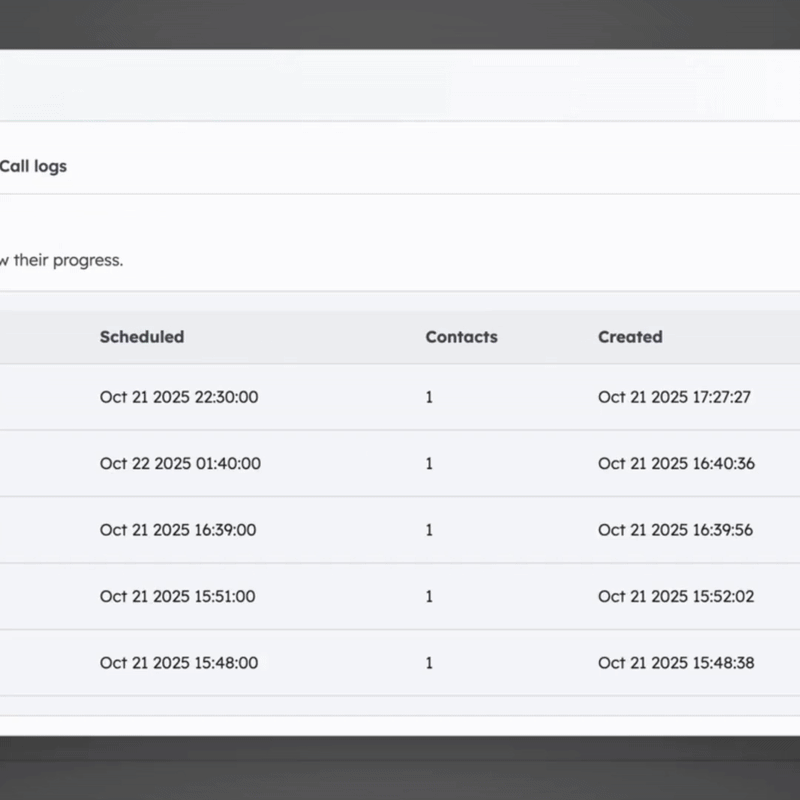Select scheduled time Oct 21 2025 22:30:00
The width and height of the screenshot is (800, 800).
pyautogui.click(x=179, y=397)
